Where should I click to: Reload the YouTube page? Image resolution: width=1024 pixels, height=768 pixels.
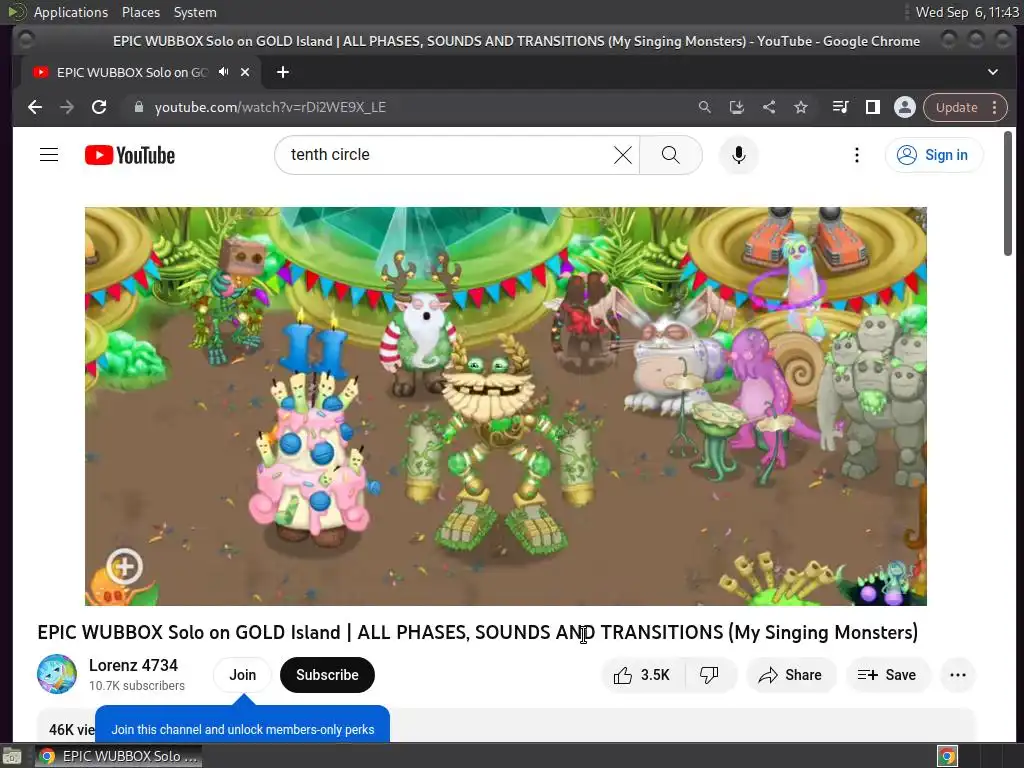99,107
